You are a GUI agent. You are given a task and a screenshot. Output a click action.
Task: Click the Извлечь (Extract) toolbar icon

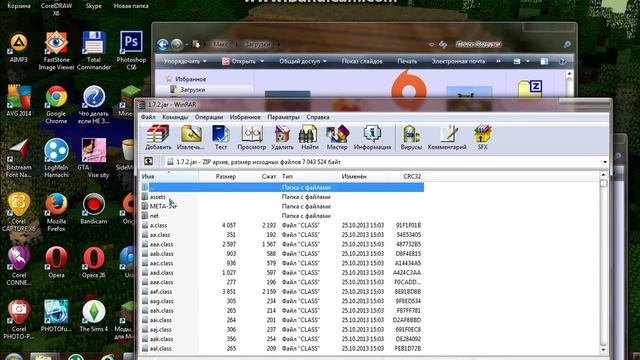pos(191,138)
